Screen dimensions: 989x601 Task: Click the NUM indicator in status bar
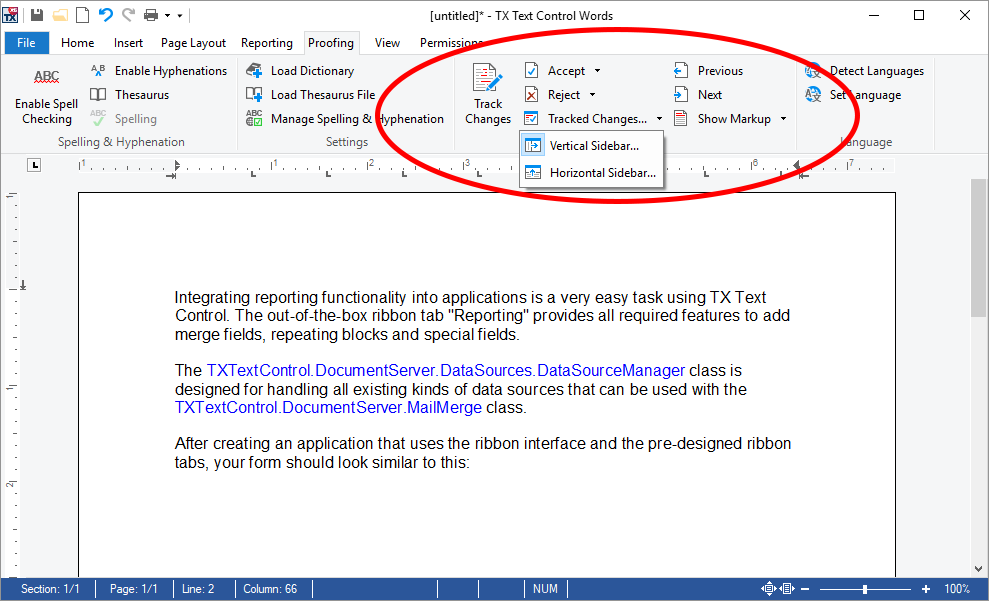tap(545, 588)
